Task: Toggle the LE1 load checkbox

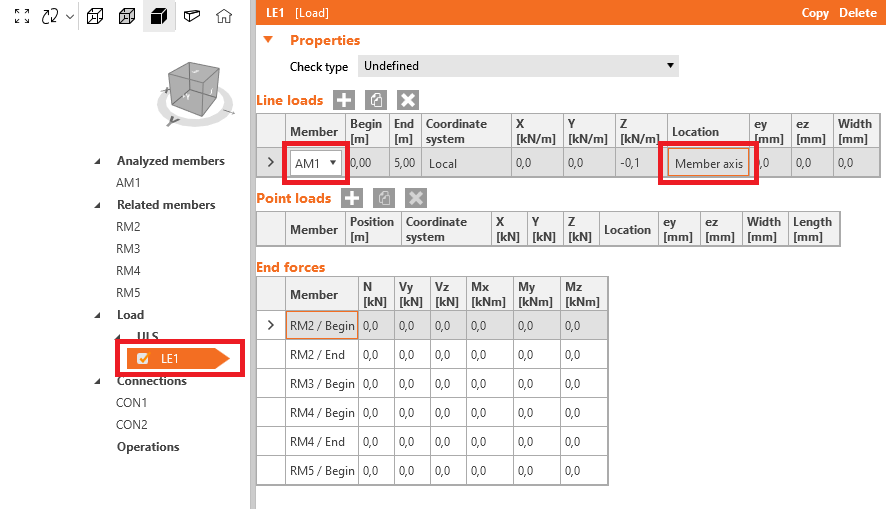Action: (x=142, y=358)
